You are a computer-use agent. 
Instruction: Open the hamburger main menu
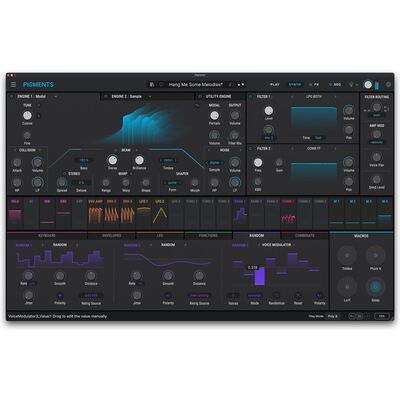pyautogui.click(x=13, y=85)
